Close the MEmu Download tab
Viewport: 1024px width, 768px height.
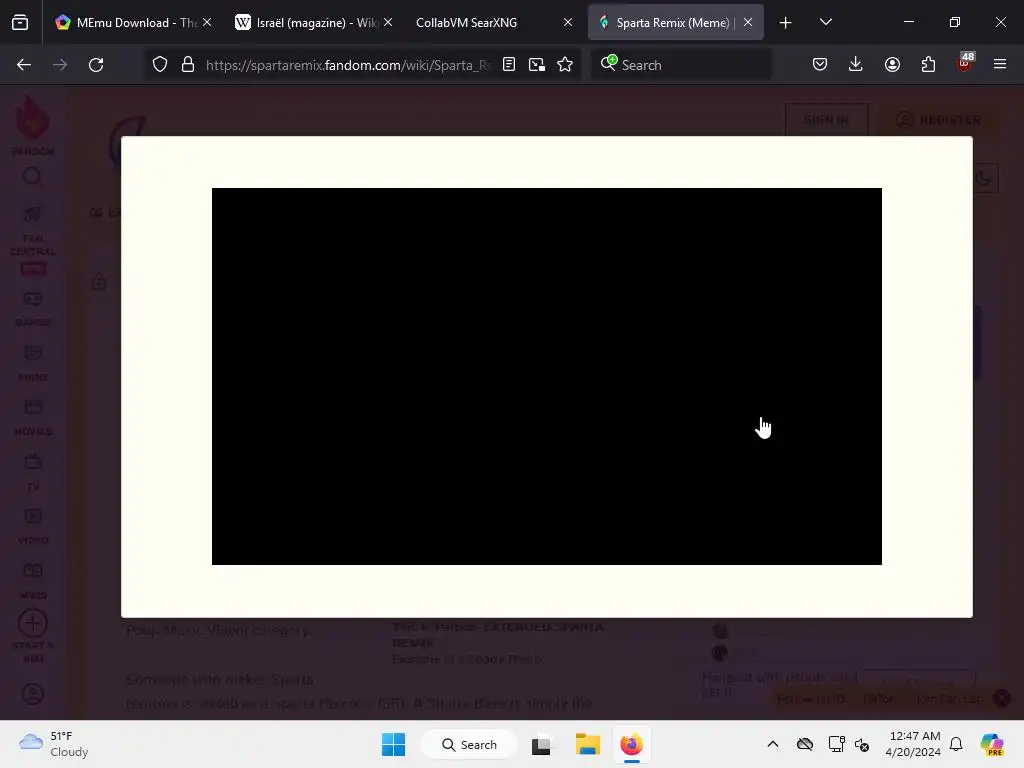coord(207,22)
